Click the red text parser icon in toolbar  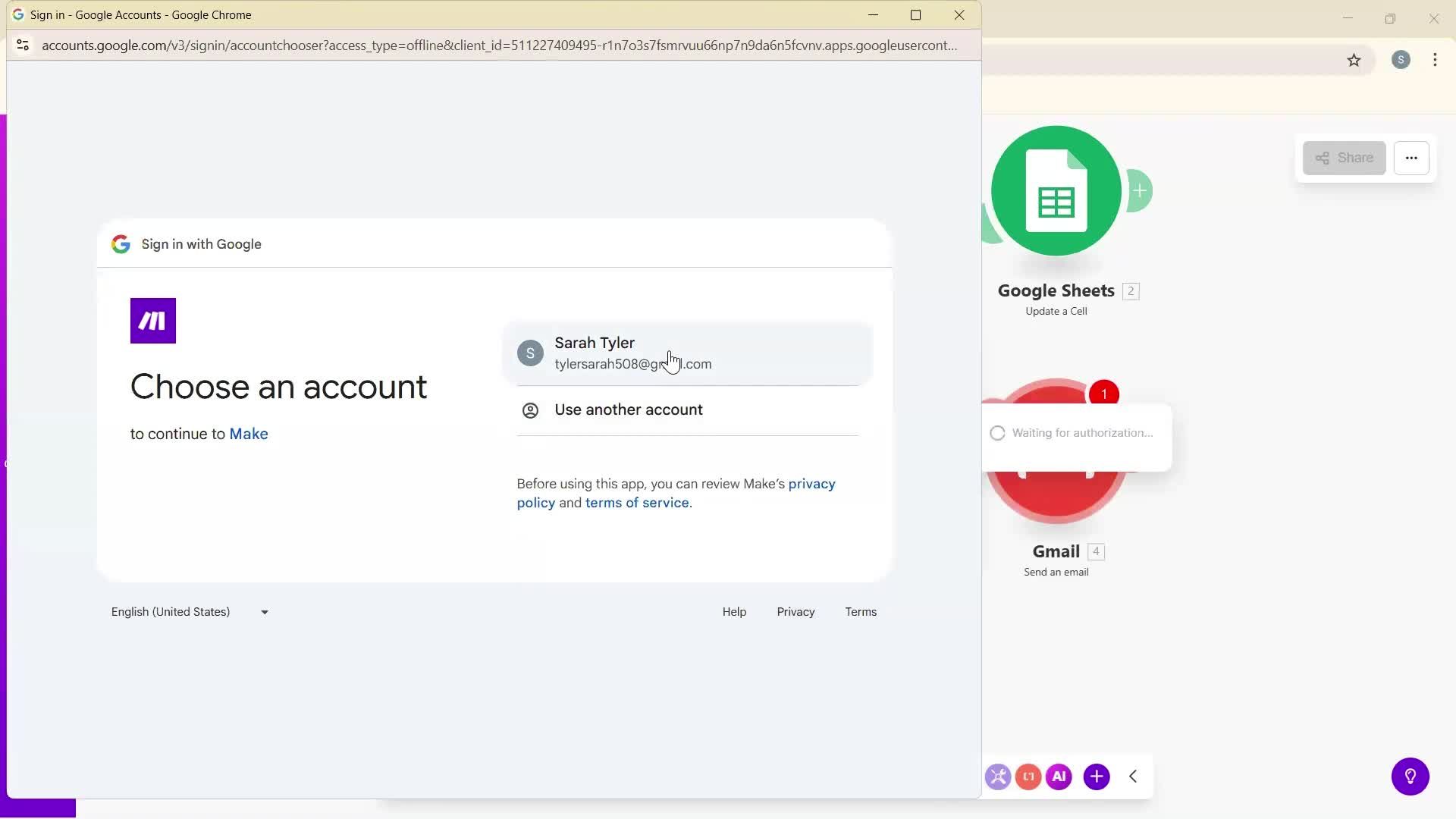tap(1028, 777)
